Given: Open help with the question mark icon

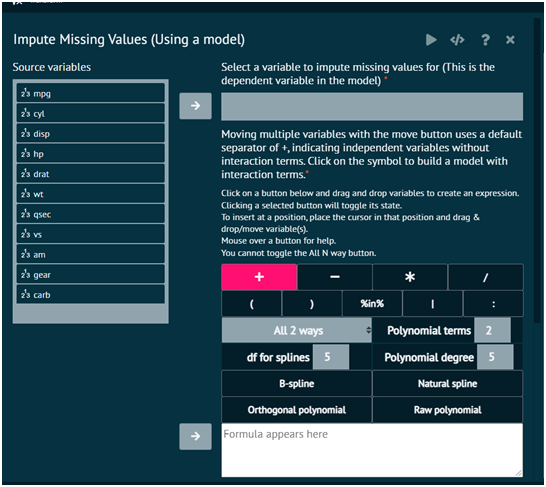Looking at the screenshot, I should [485, 40].
